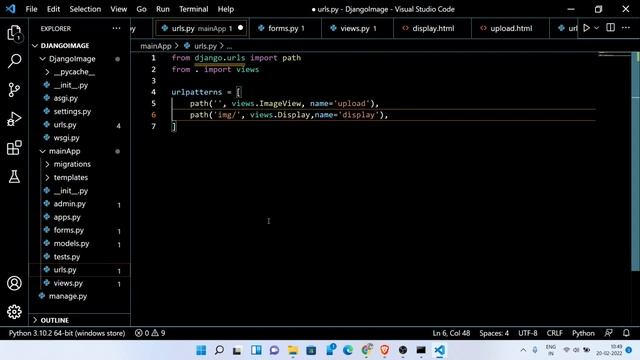Collapse the DjangoImage folder

42,59
